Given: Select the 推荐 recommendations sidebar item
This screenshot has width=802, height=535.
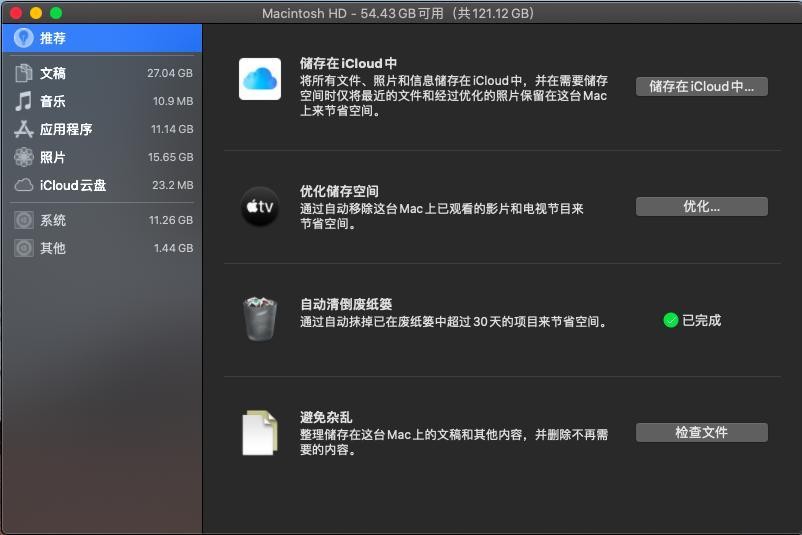Looking at the screenshot, I should coord(102,38).
